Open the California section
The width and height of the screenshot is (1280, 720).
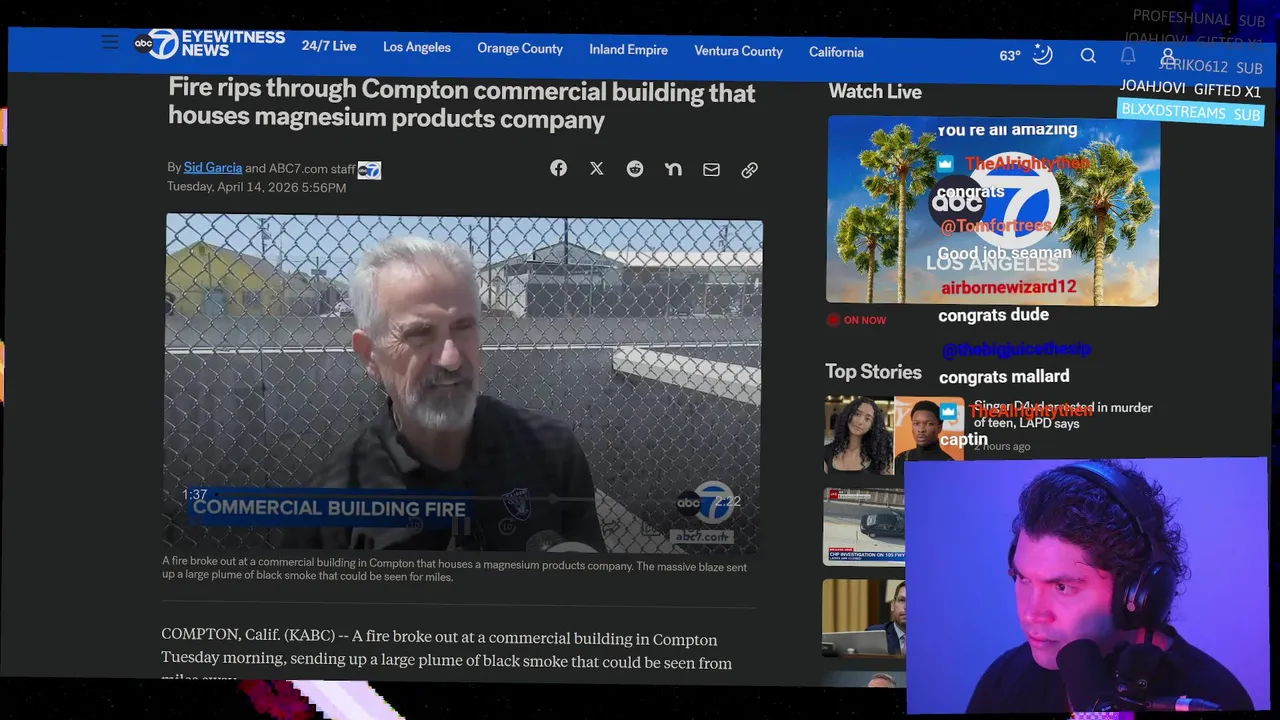[836, 52]
